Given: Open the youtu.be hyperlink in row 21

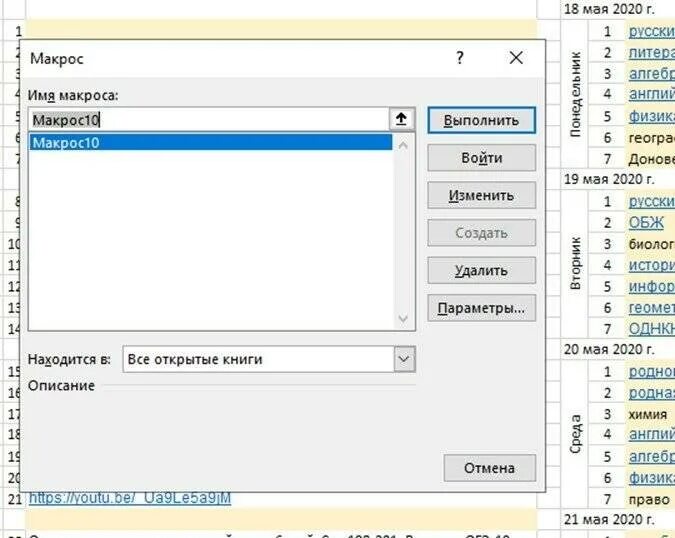Looking at the screenshot, I should coord(130,498).
